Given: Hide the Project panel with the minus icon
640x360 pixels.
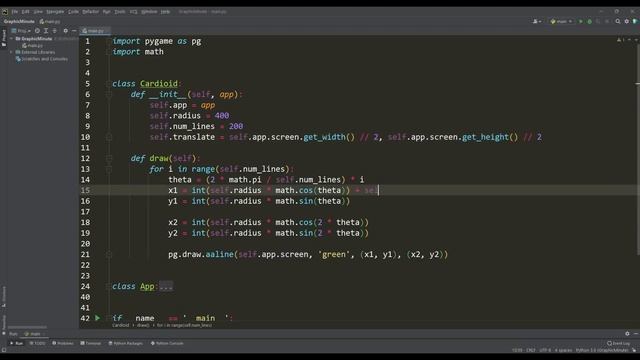Looking at the screenshot, I should (74, 31).
